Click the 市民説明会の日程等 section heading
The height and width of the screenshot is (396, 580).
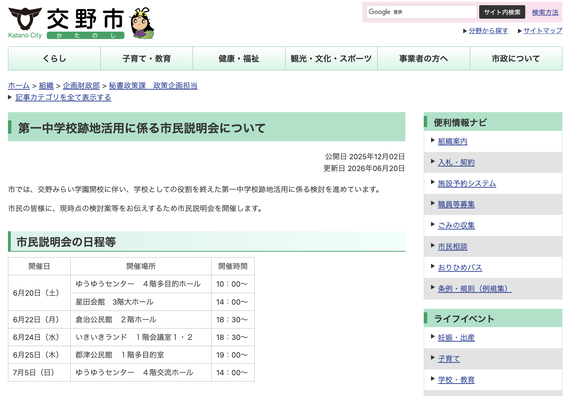click(66, 242)
